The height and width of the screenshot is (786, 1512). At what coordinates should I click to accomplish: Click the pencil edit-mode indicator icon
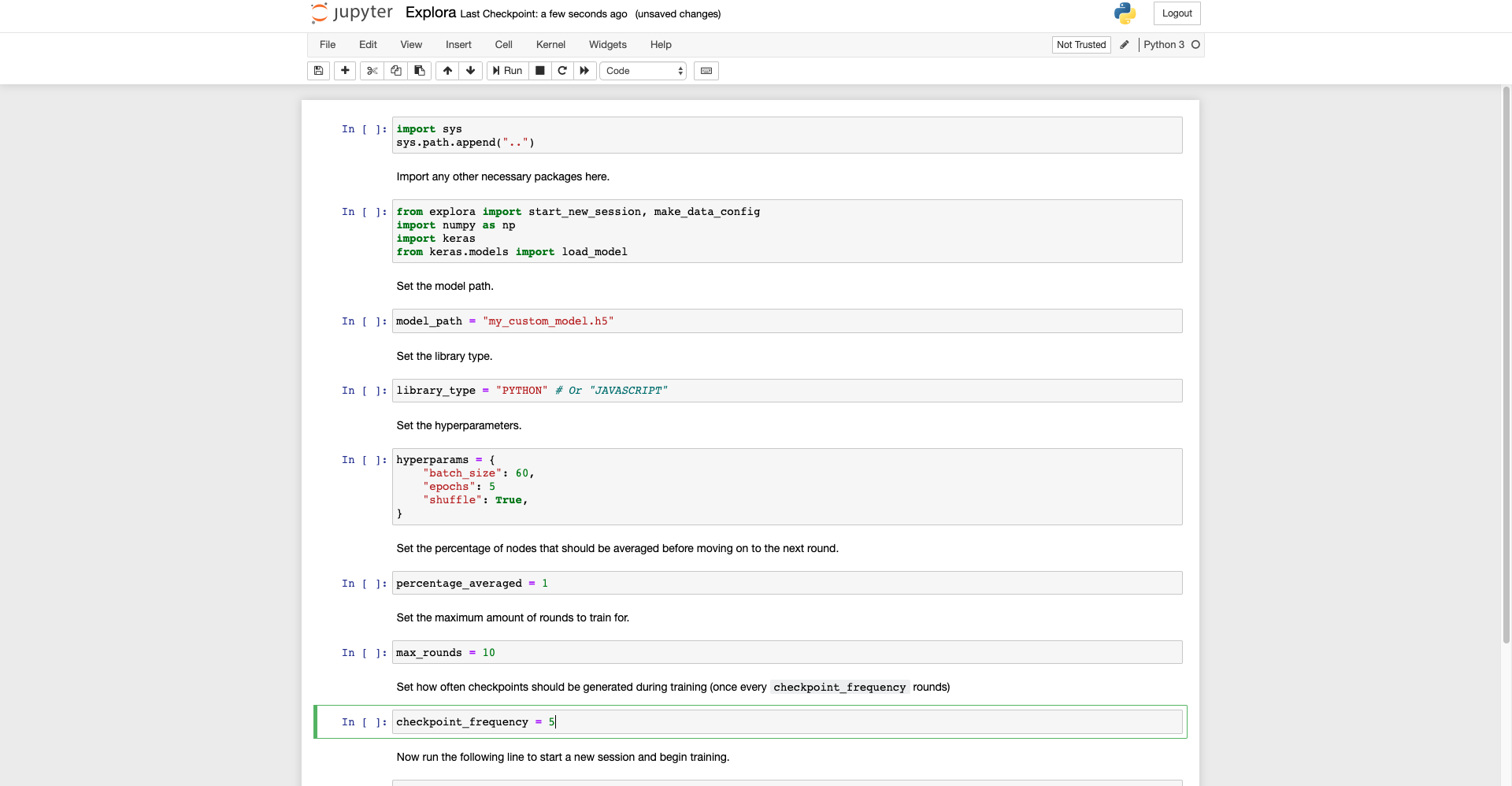click(x=1125, y=45)
